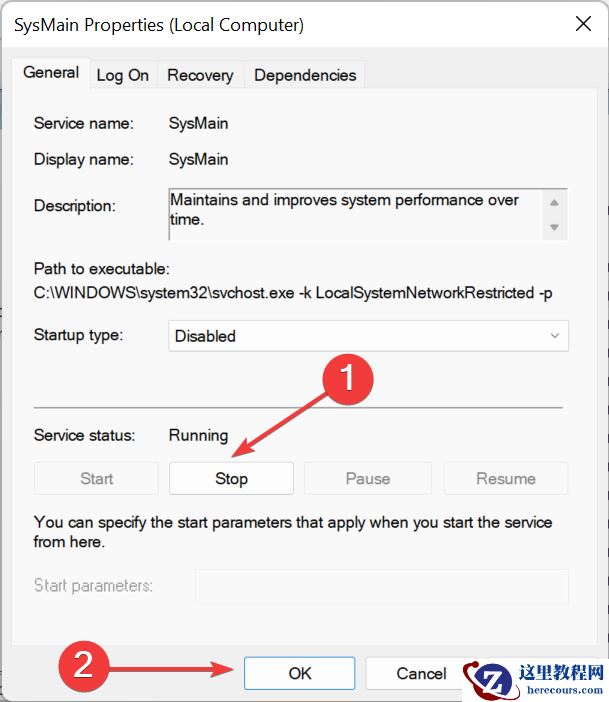Image resolution: width=609 pixels, height=702 pixels.
Task: Click the red circle numbered 2
Action: [84, 666]
